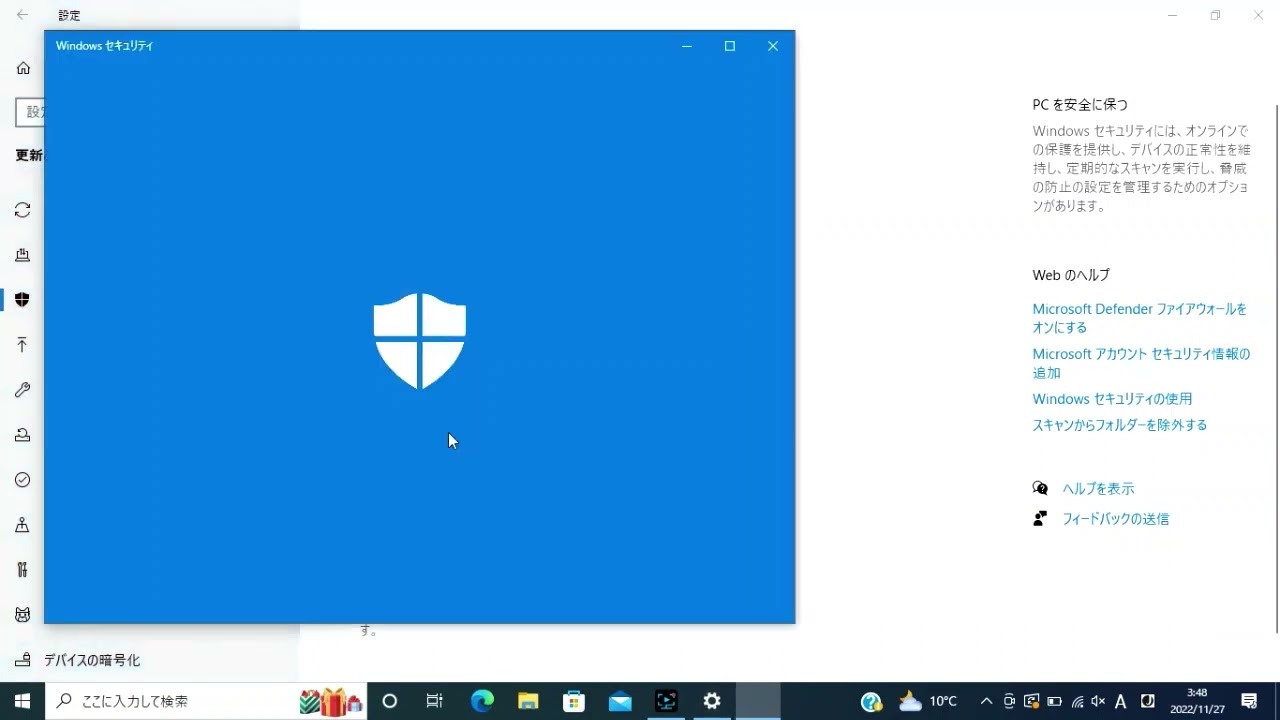Select Windows Security shield in Settings sidebar
The width and height of the screenshot is (1280, 720).
pyautogui.click(x=22, y=300)
